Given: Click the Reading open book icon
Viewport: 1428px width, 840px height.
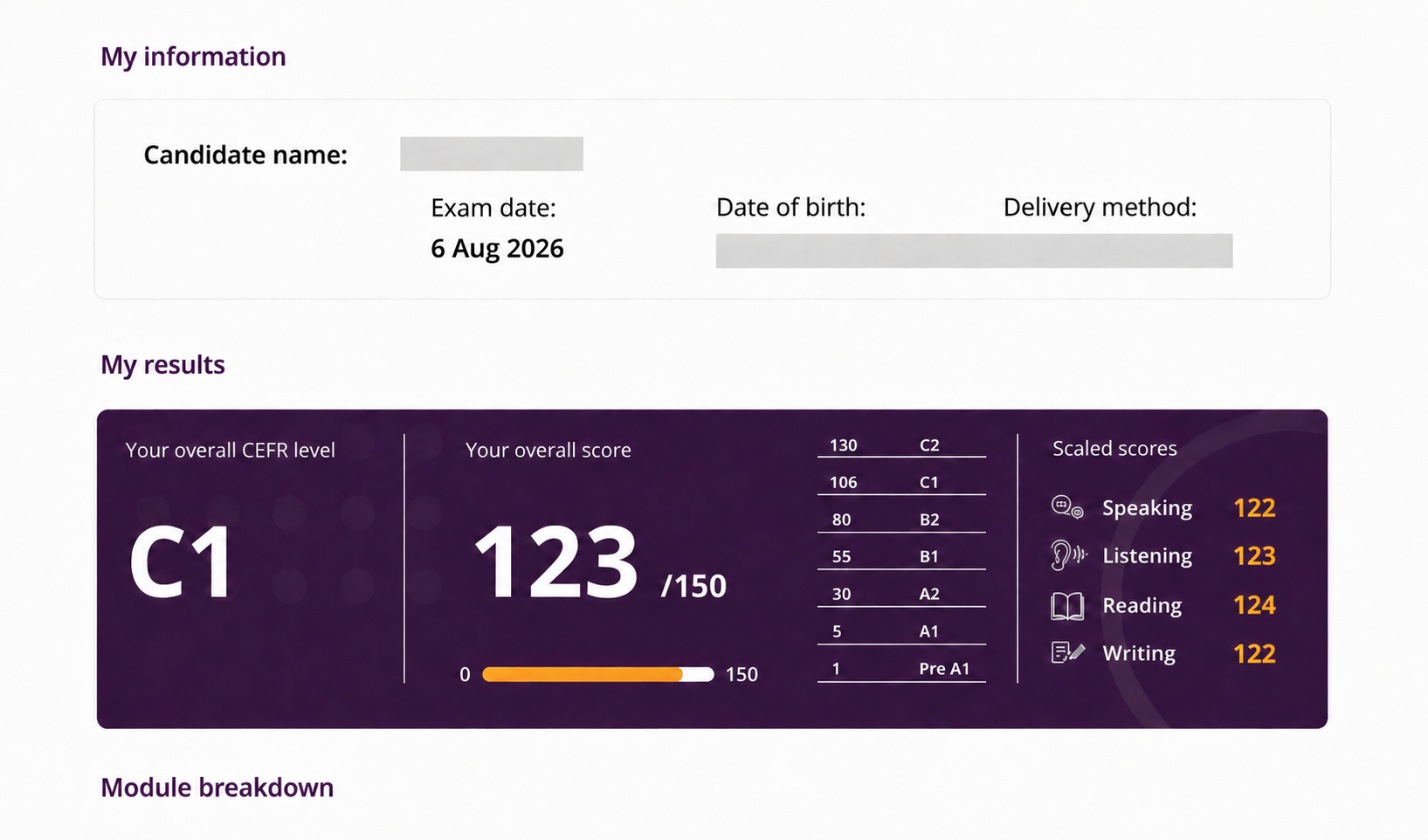Looking at the screenshot, I should coord(1067,605).
